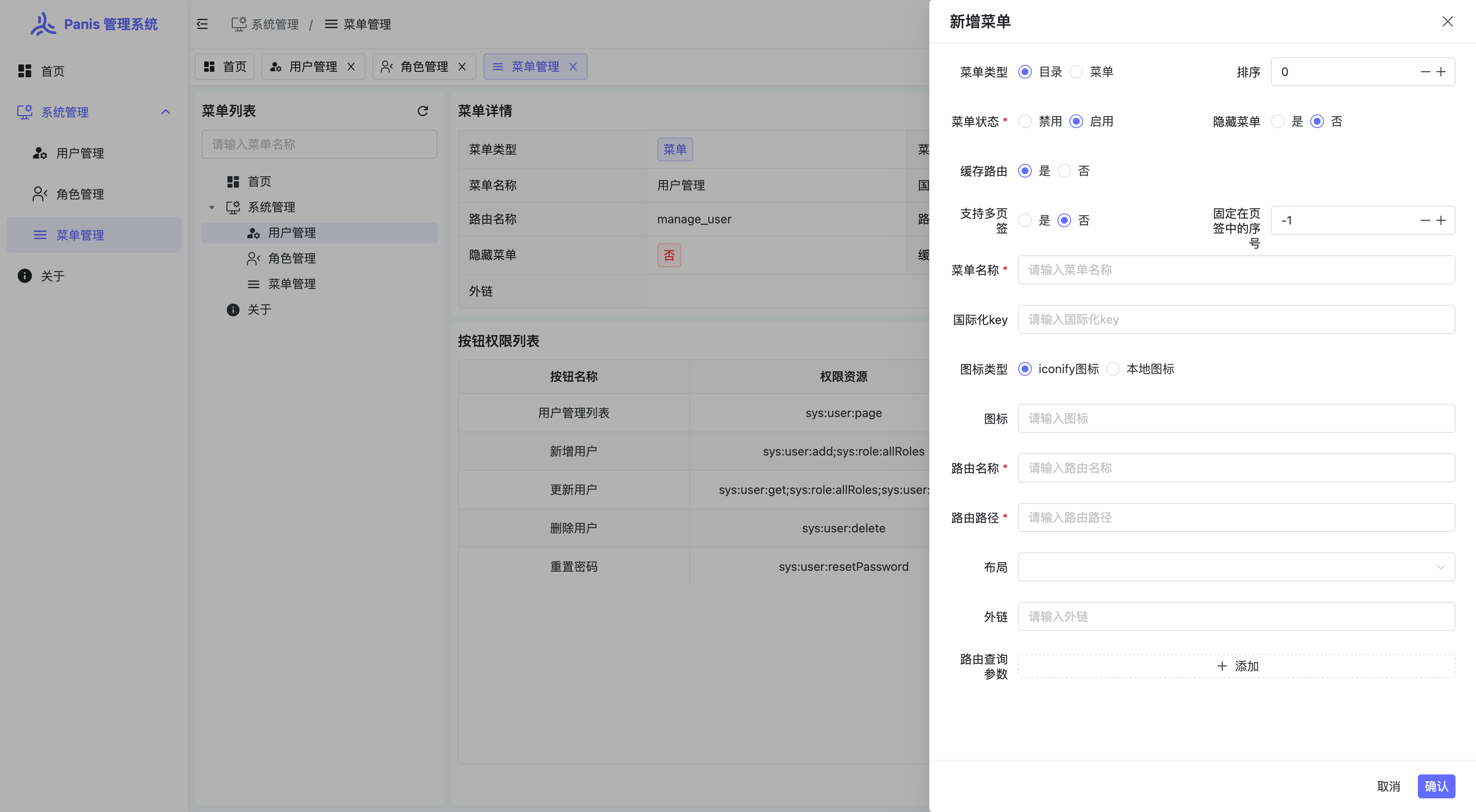Screen dimensions: 1476x812
Task: Close the 新增菜单 drawer with X icon
Action: point(1447,21)
